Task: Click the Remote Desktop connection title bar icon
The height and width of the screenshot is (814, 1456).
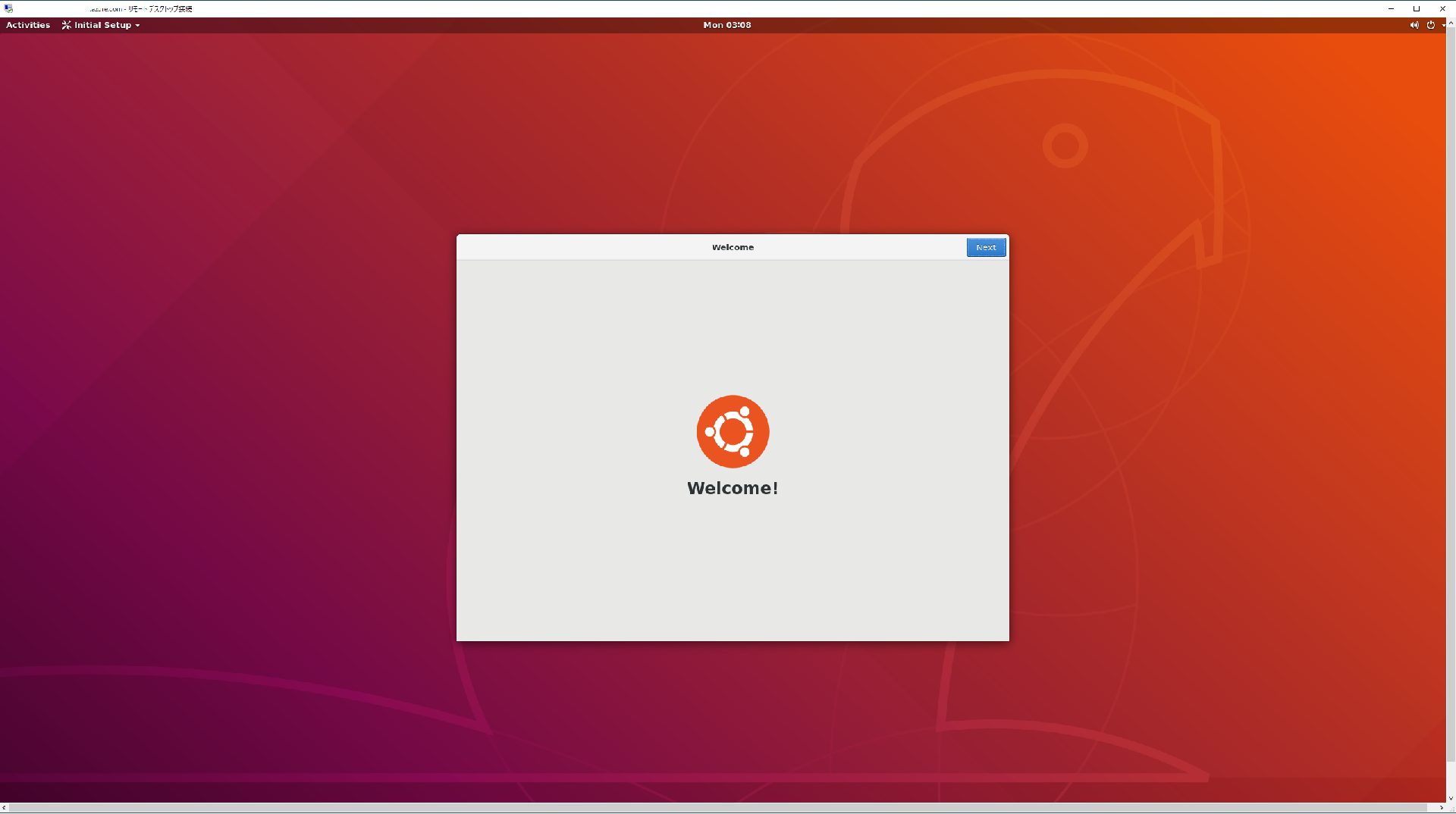Action: (8, 8)
